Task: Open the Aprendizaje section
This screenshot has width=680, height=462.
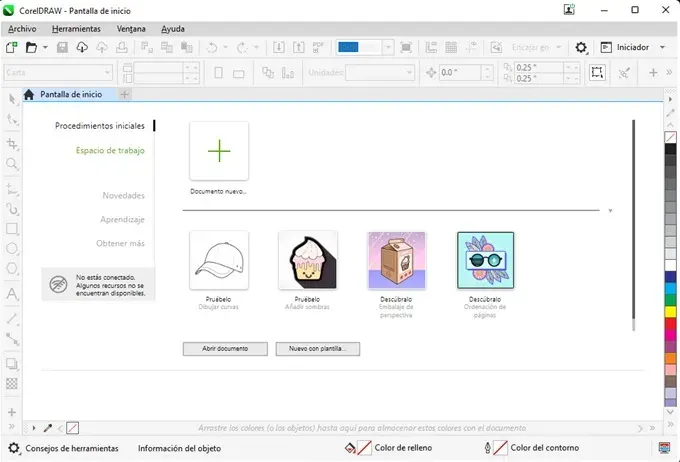Action: 122,220
